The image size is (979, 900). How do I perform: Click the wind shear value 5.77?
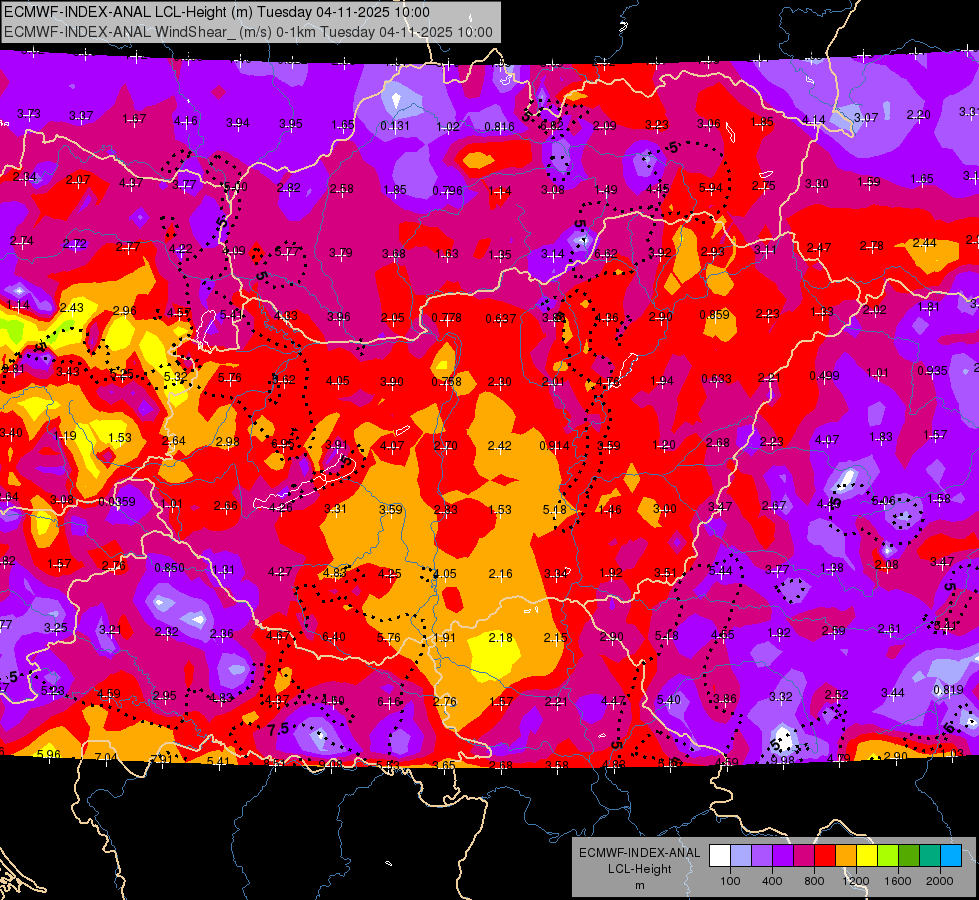click(x=287, y=252)
